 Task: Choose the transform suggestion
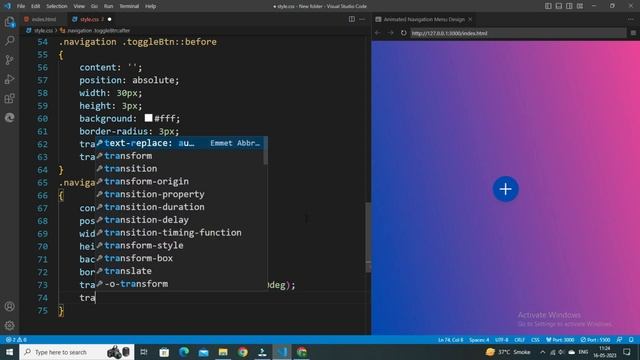click(180, 156)
